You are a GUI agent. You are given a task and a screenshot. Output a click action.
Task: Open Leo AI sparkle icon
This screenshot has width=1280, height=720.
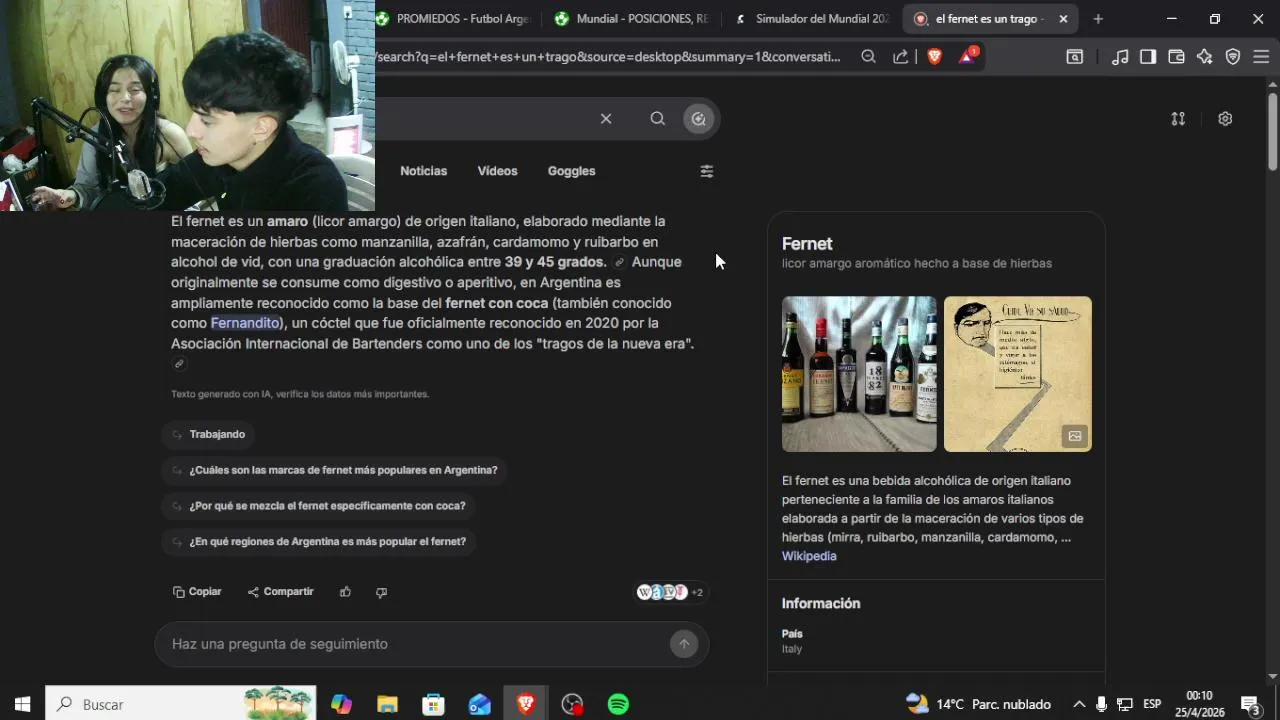click(1204, 57)
